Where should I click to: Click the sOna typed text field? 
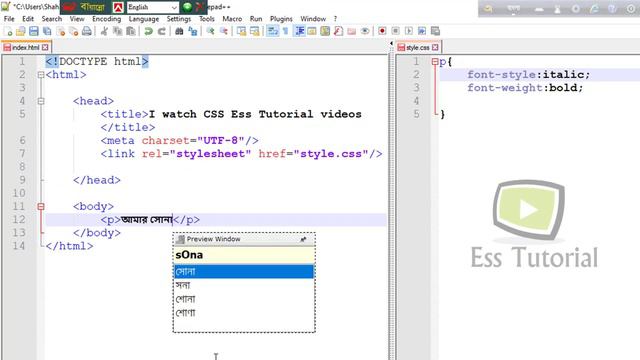[244, 255]
